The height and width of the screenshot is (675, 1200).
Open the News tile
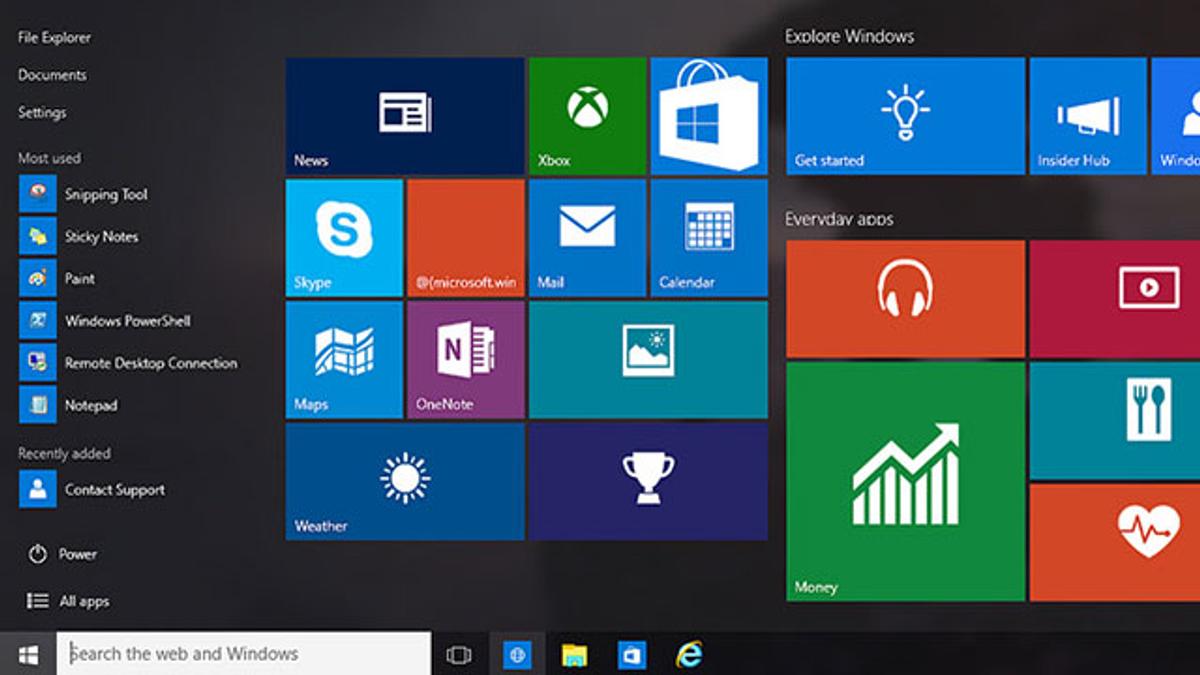pyautogui.click(x=405, y=116)
